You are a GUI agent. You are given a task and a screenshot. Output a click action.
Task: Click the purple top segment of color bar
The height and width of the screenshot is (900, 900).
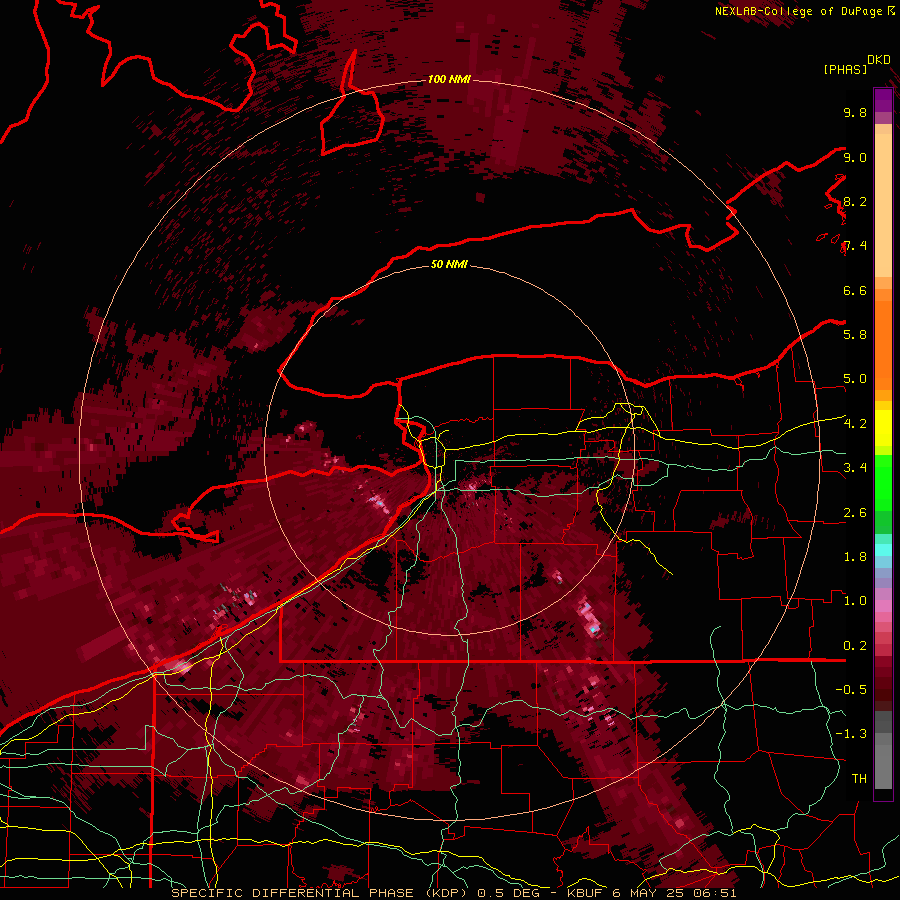click(x=883, y=100)
